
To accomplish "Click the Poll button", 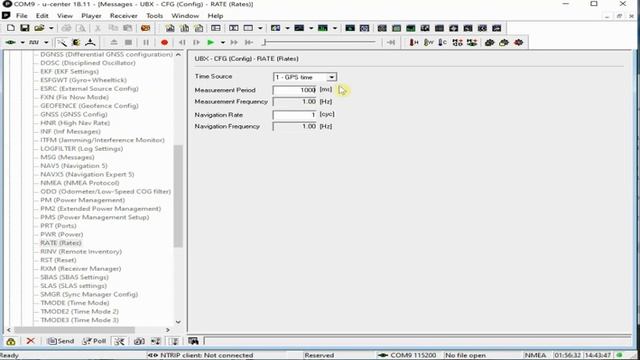I will point(94,341).
